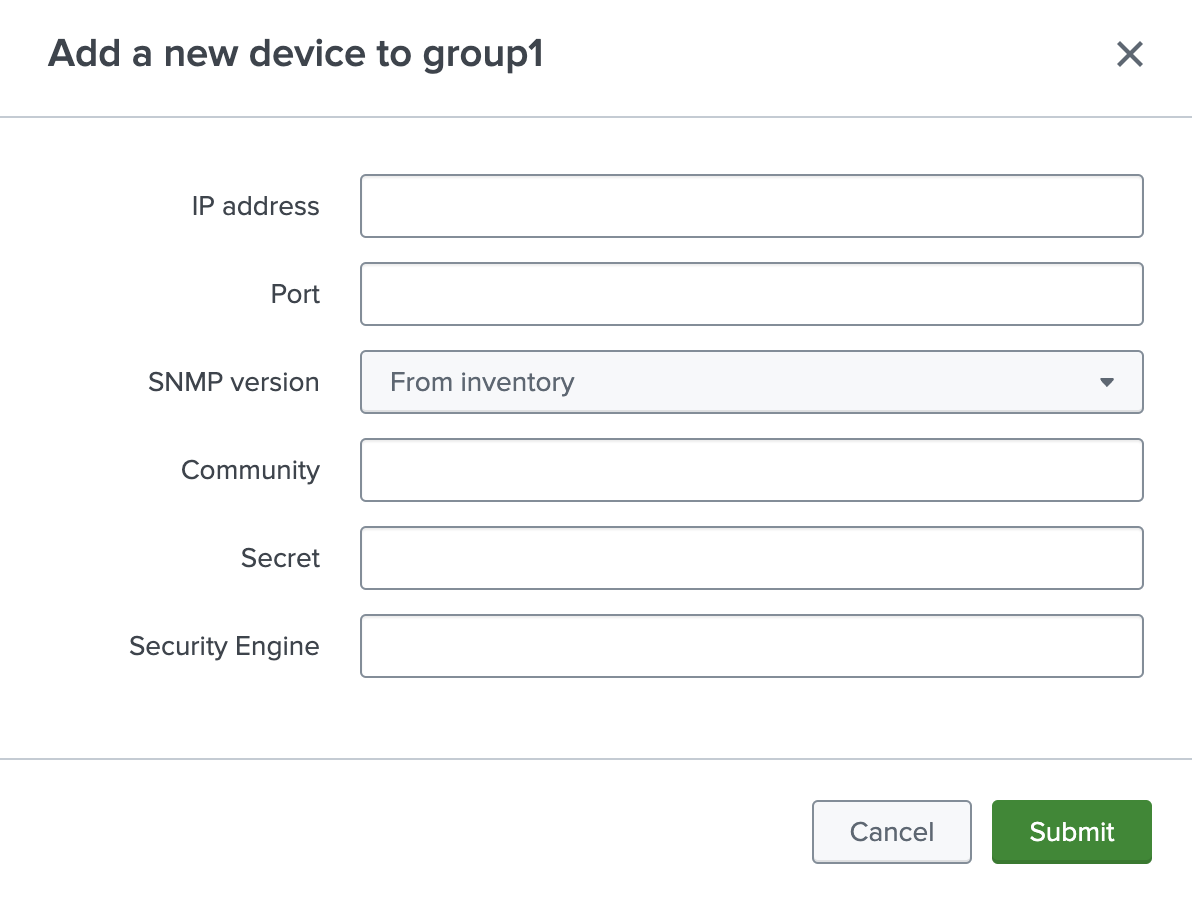The width and height of the screenshot is (1192, 902).
Task: Focus the Port input box
Action: (752, 294)
